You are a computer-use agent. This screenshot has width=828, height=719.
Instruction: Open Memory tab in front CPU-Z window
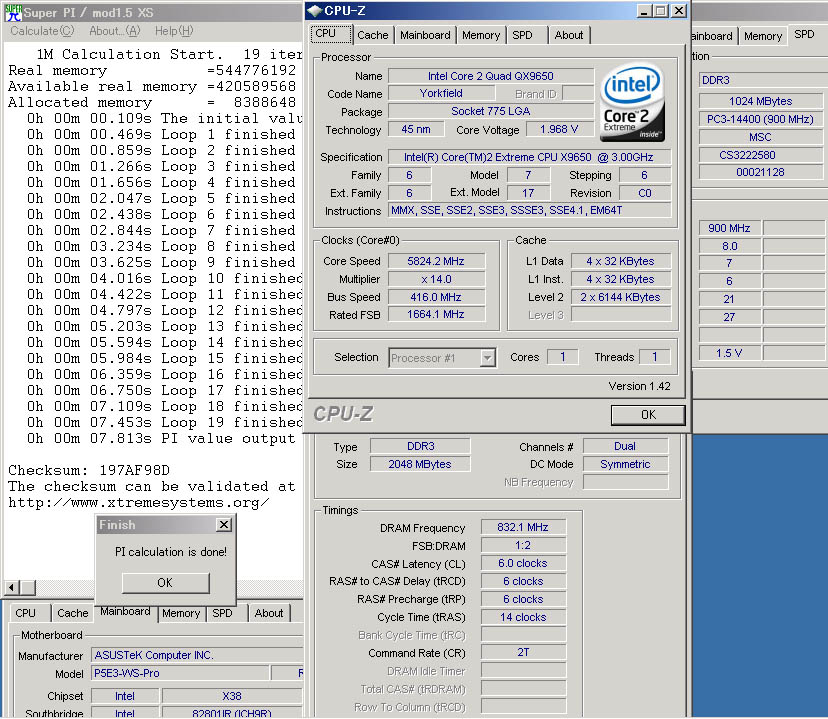point(481,35)
